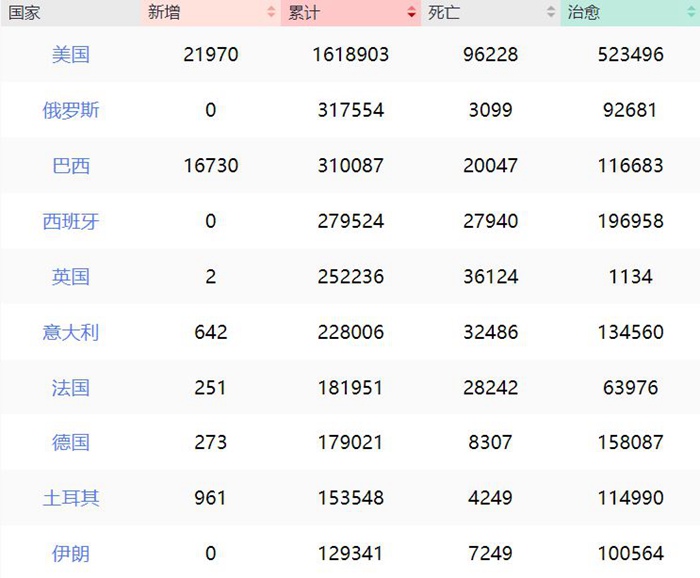The image size is (700, 578).
Task: Open details for 西班牙
Action: click(71, 221)
